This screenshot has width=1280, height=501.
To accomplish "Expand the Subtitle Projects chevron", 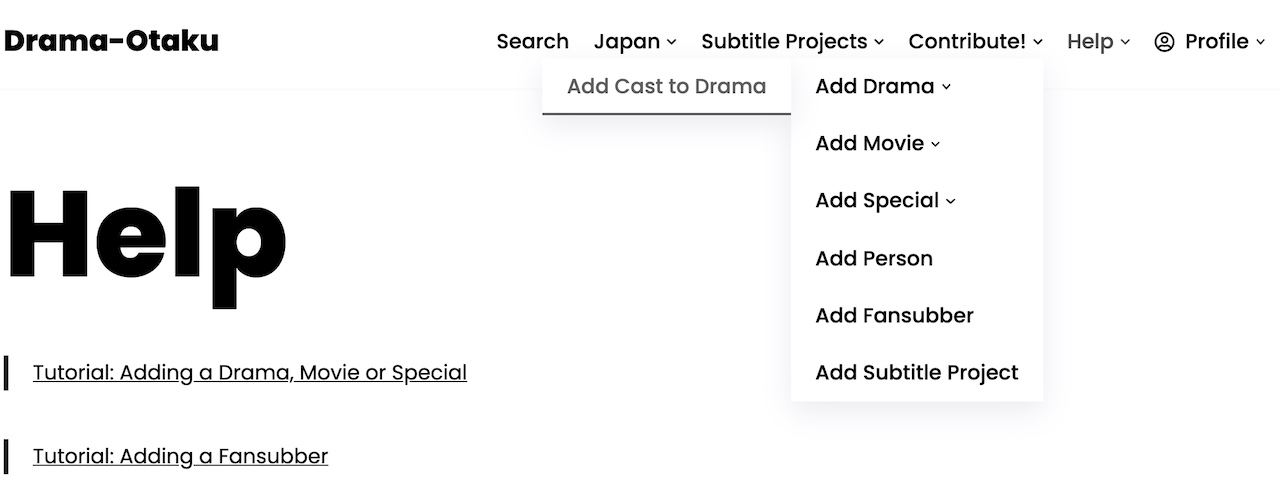I will point(879,42).
